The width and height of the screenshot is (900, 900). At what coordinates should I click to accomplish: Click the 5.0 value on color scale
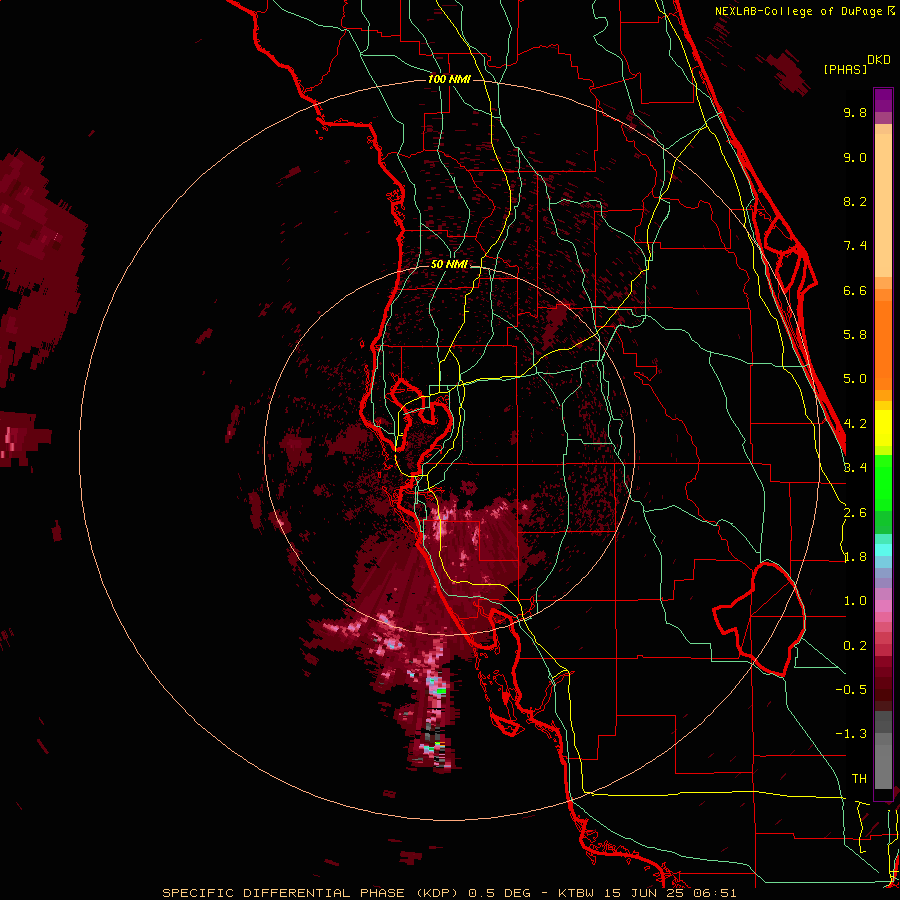click(855, 379)
